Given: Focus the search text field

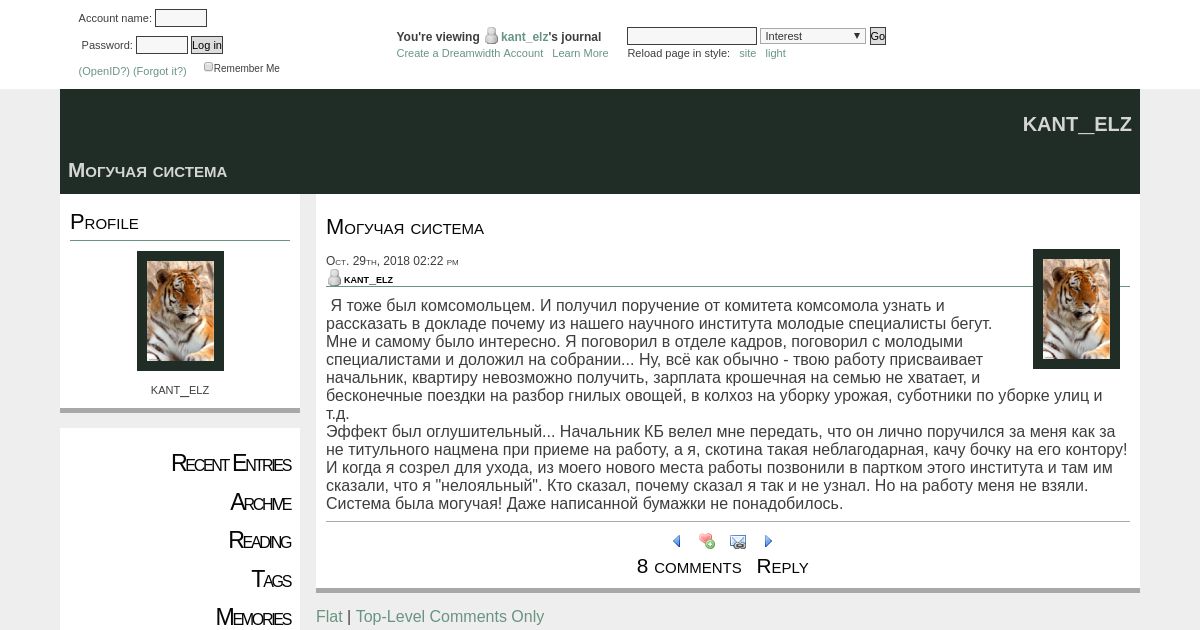Looking at the screenshot, I should [692, 36].
